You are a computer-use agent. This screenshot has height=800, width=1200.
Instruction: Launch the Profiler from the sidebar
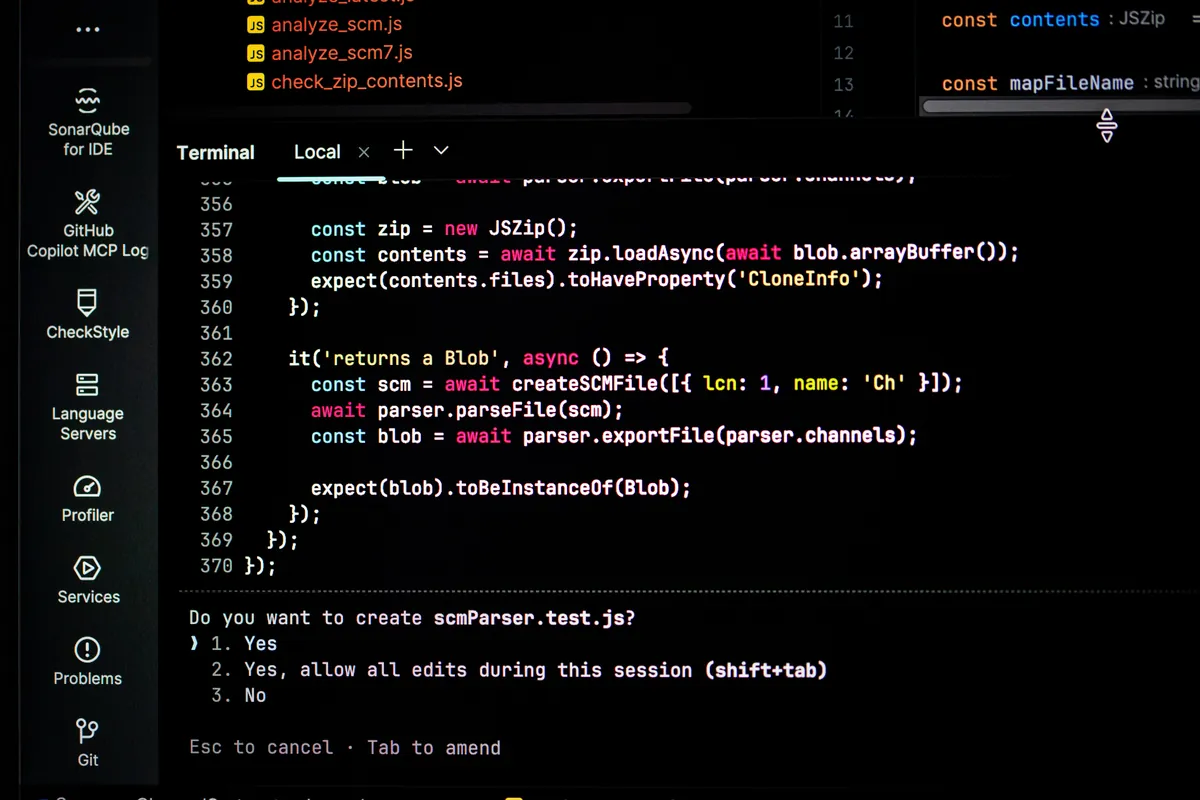[87, 498]
